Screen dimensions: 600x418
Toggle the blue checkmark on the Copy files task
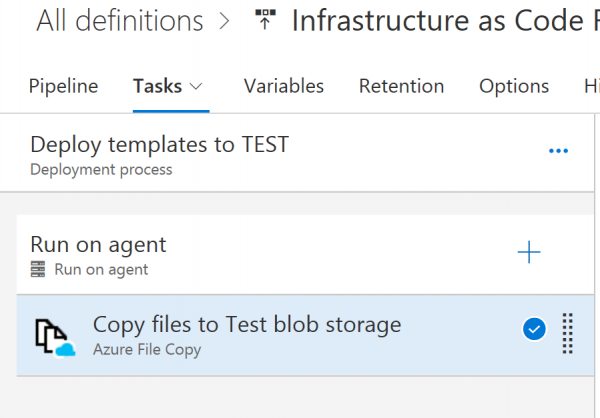point(535,328)
